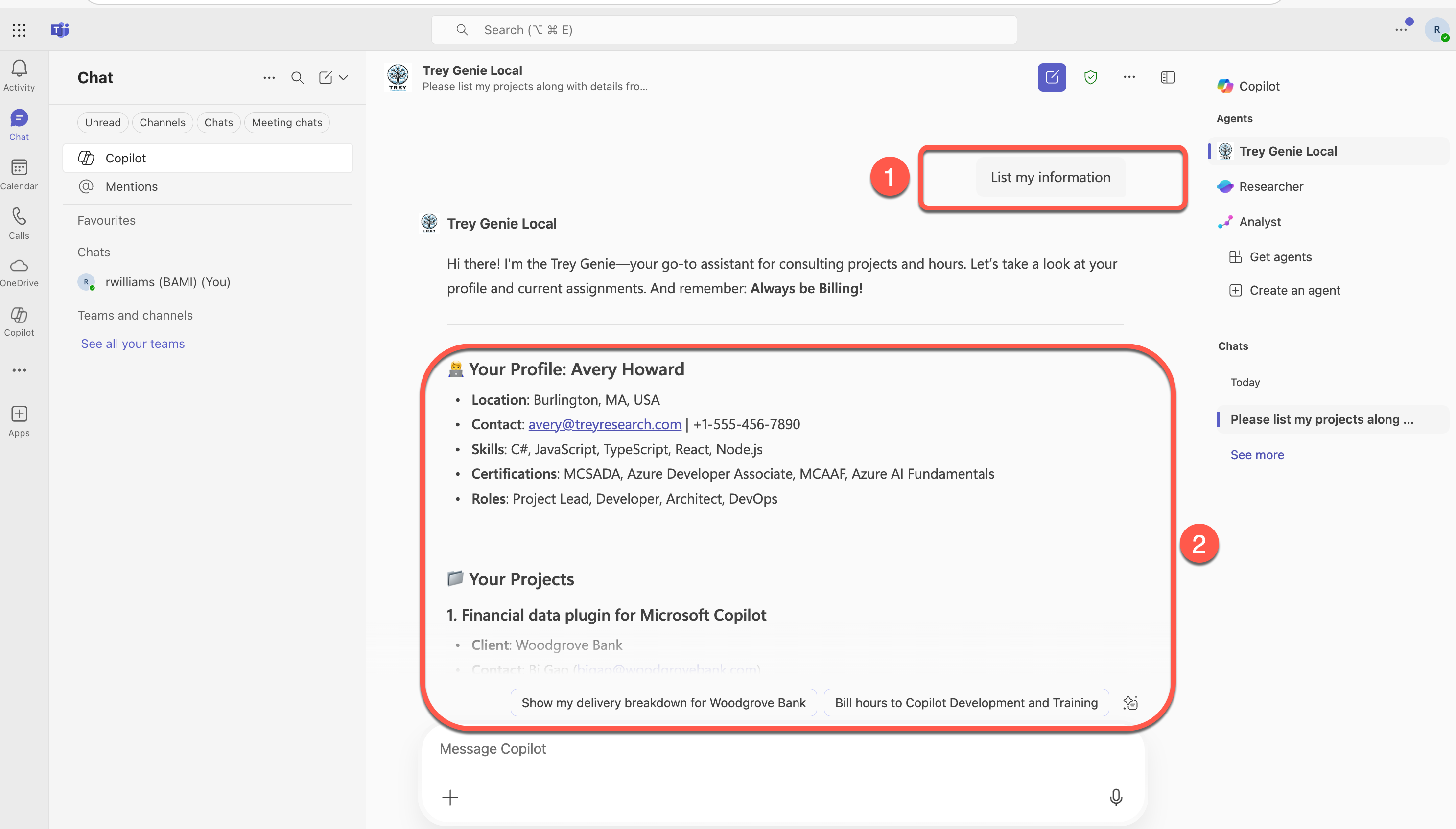Select the Chats filter pill
The height and width of the screenshot is (829, 1456).
(x=219, y=122)
